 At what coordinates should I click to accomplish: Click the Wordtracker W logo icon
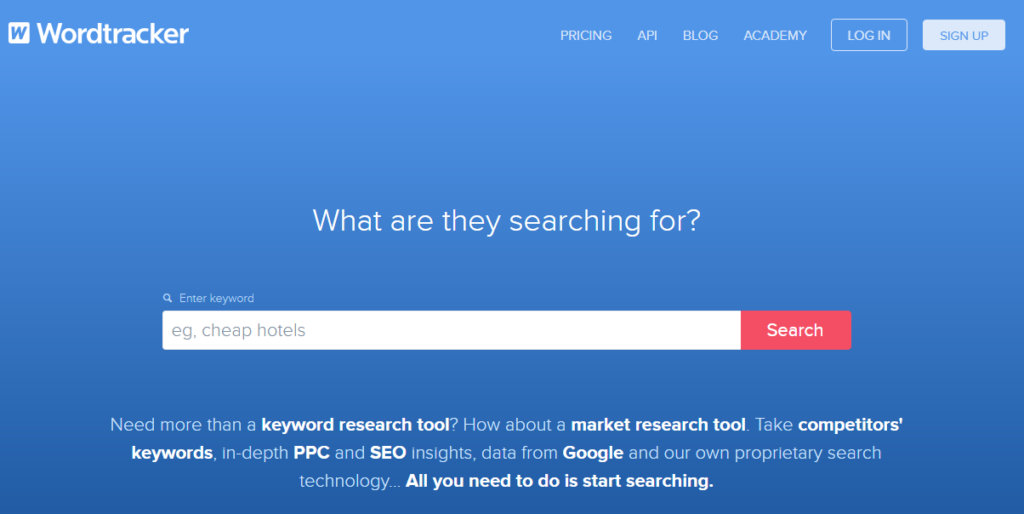pos(19,33)
